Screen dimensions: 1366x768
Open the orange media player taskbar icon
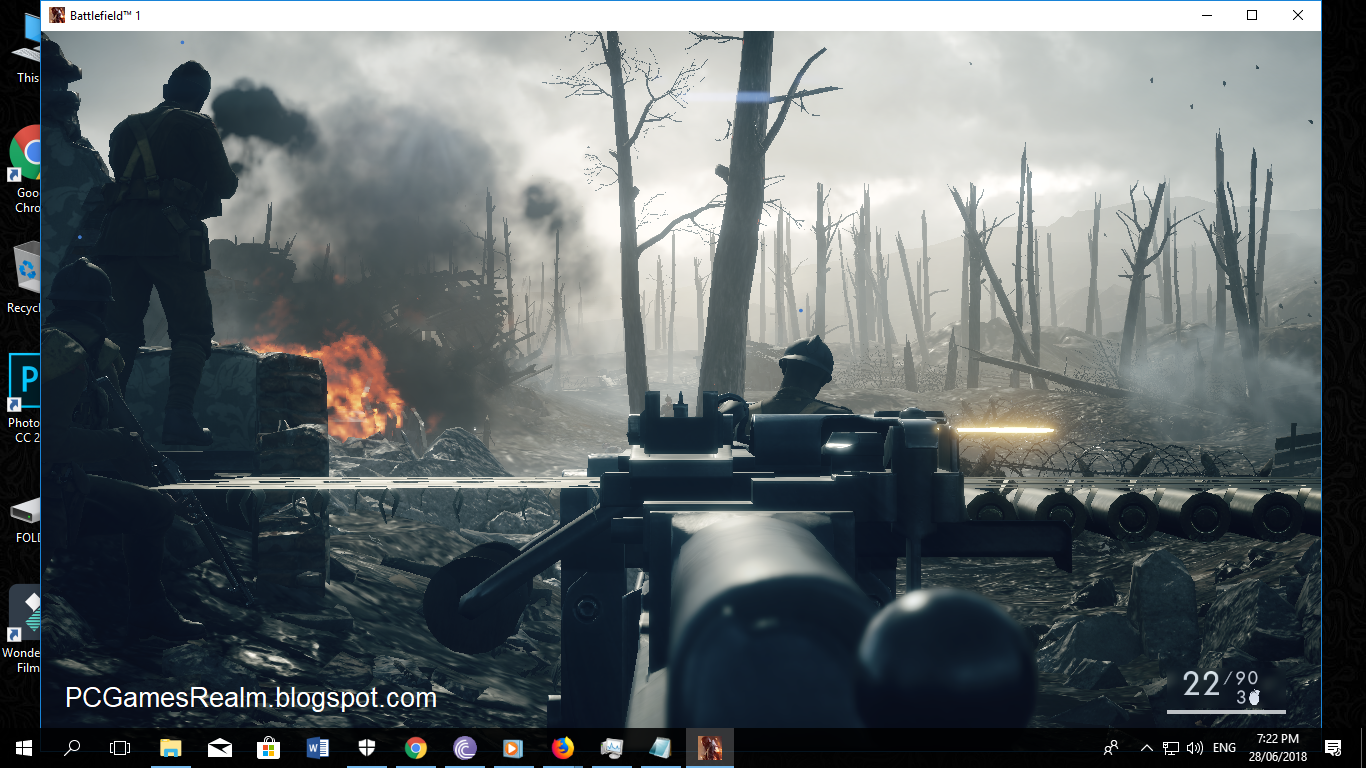513,747
